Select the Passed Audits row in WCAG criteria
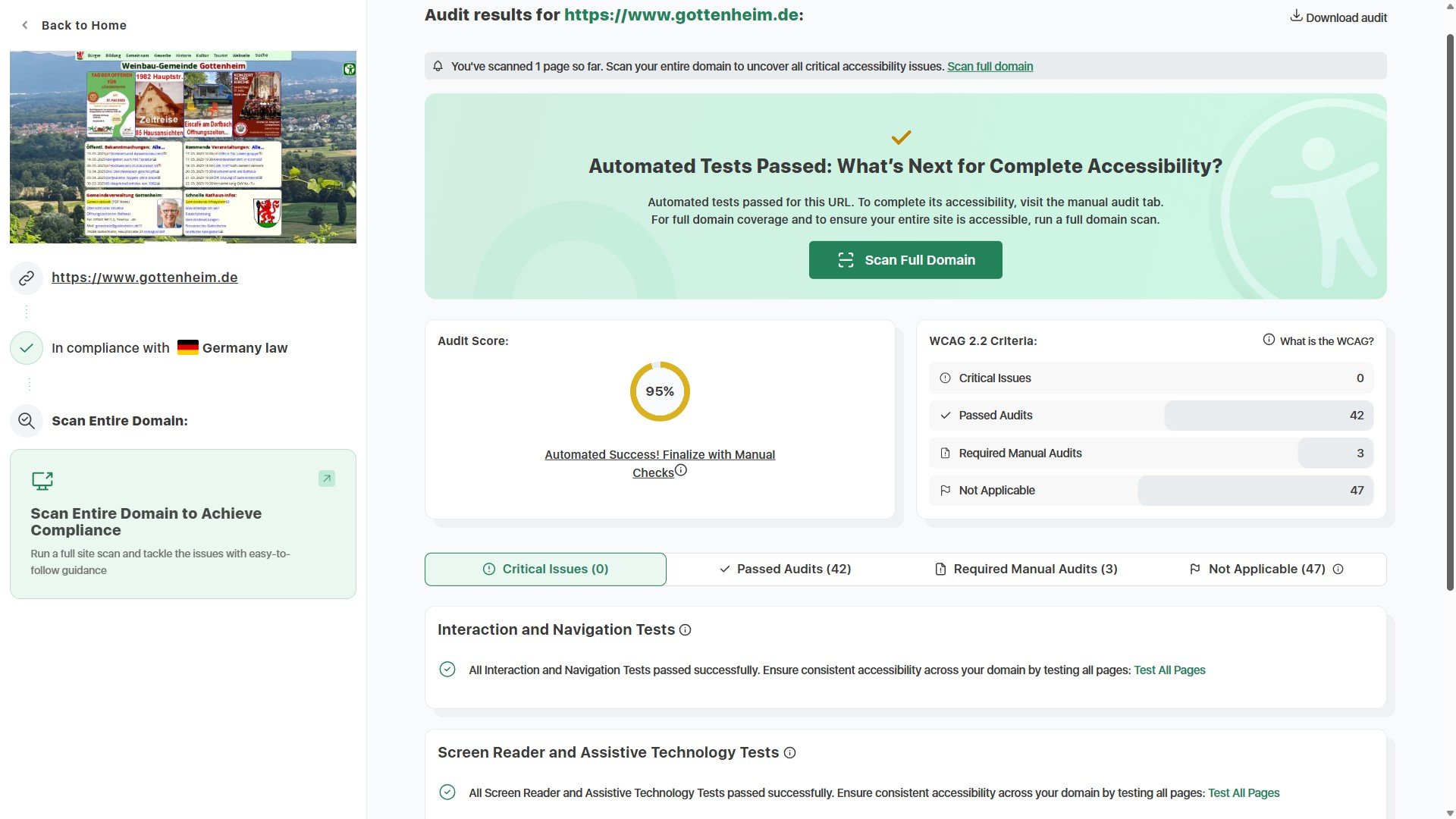1456x819 pixels. pyautogui.click(x=1150, y=416)
